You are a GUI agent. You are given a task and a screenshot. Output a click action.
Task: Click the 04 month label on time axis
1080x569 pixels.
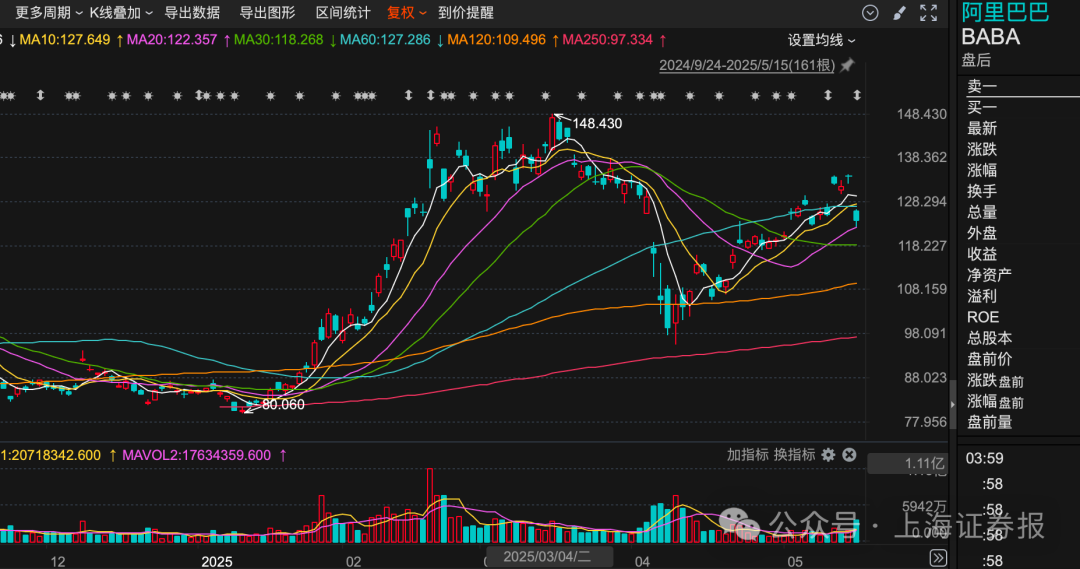tap(642, 561)
